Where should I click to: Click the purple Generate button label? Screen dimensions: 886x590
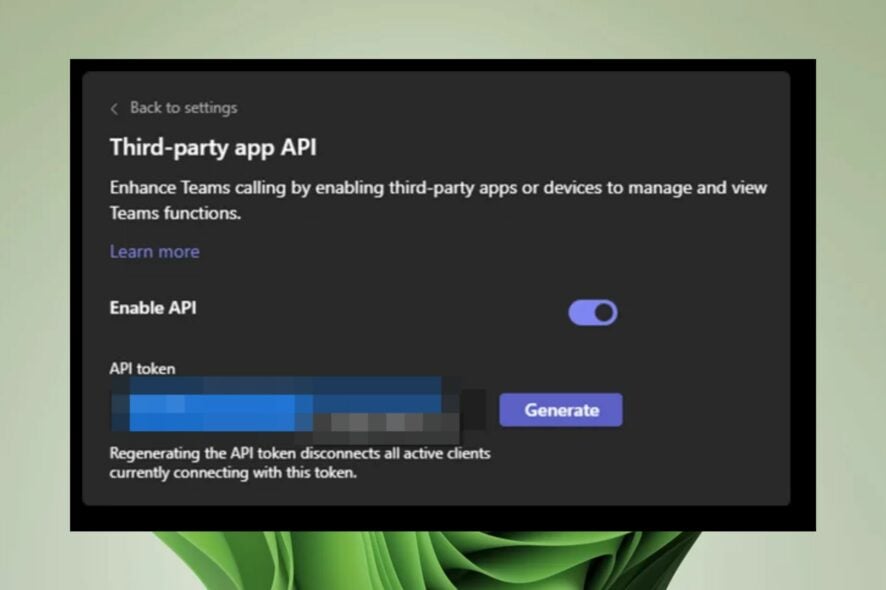[560, 409]
